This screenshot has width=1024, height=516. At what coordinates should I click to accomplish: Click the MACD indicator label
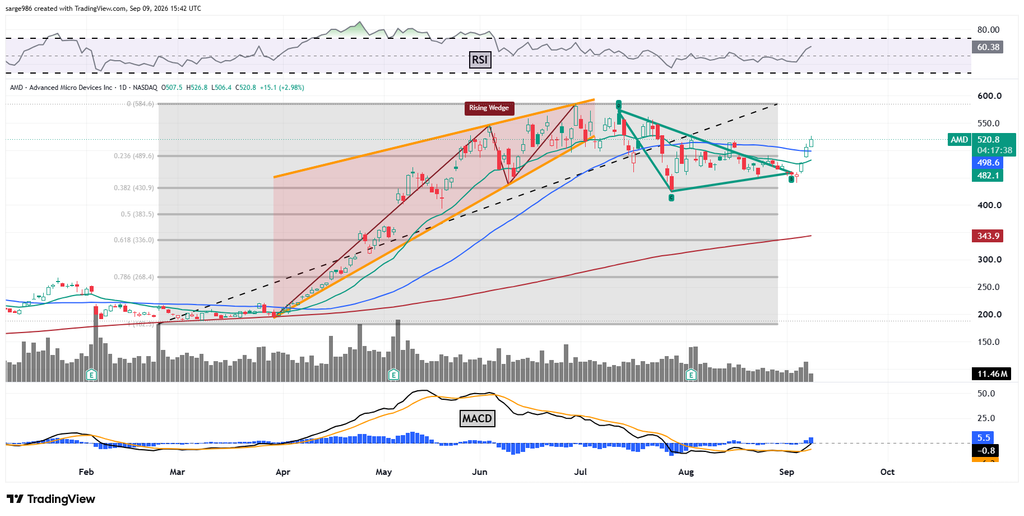pyautogui.click(x=477, y=419)
